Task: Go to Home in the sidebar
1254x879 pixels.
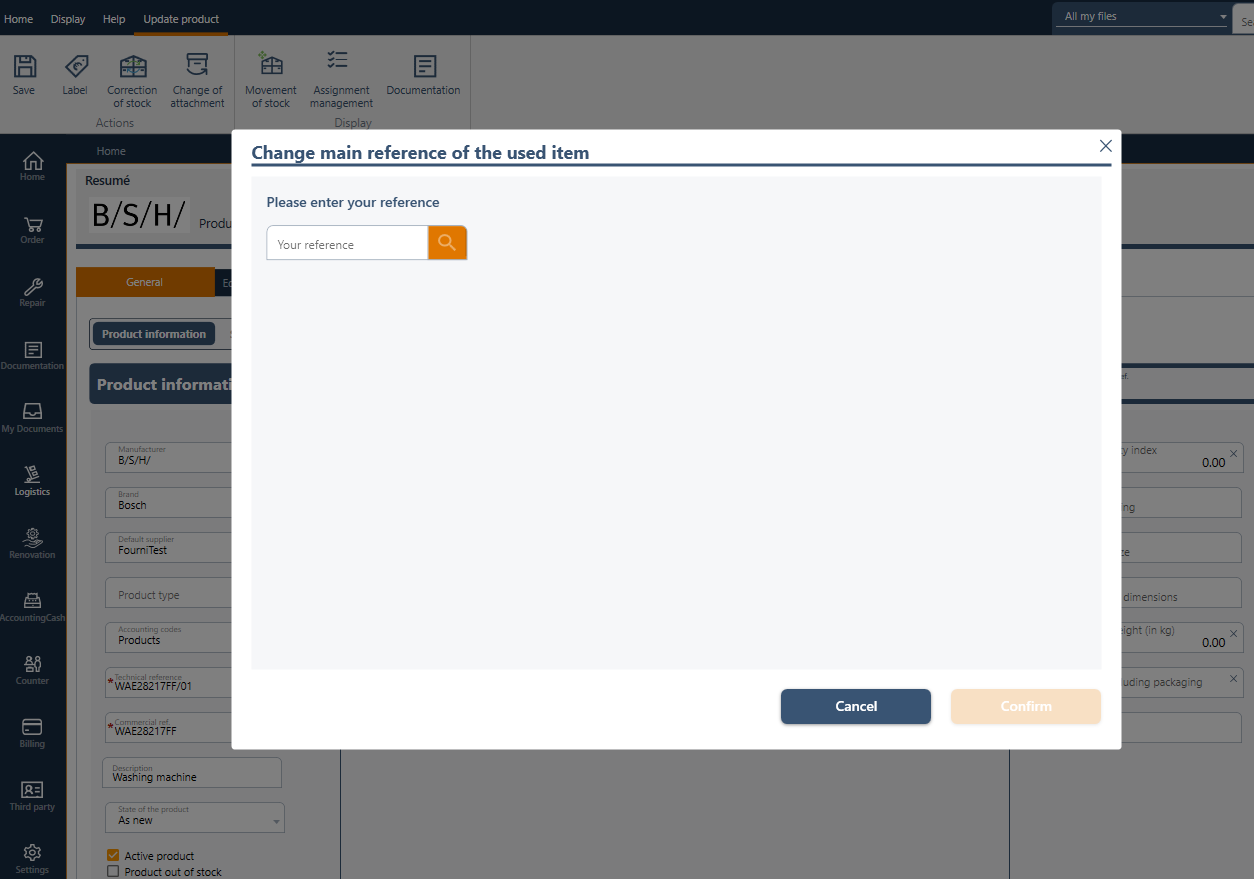Action: pos(32,165)
